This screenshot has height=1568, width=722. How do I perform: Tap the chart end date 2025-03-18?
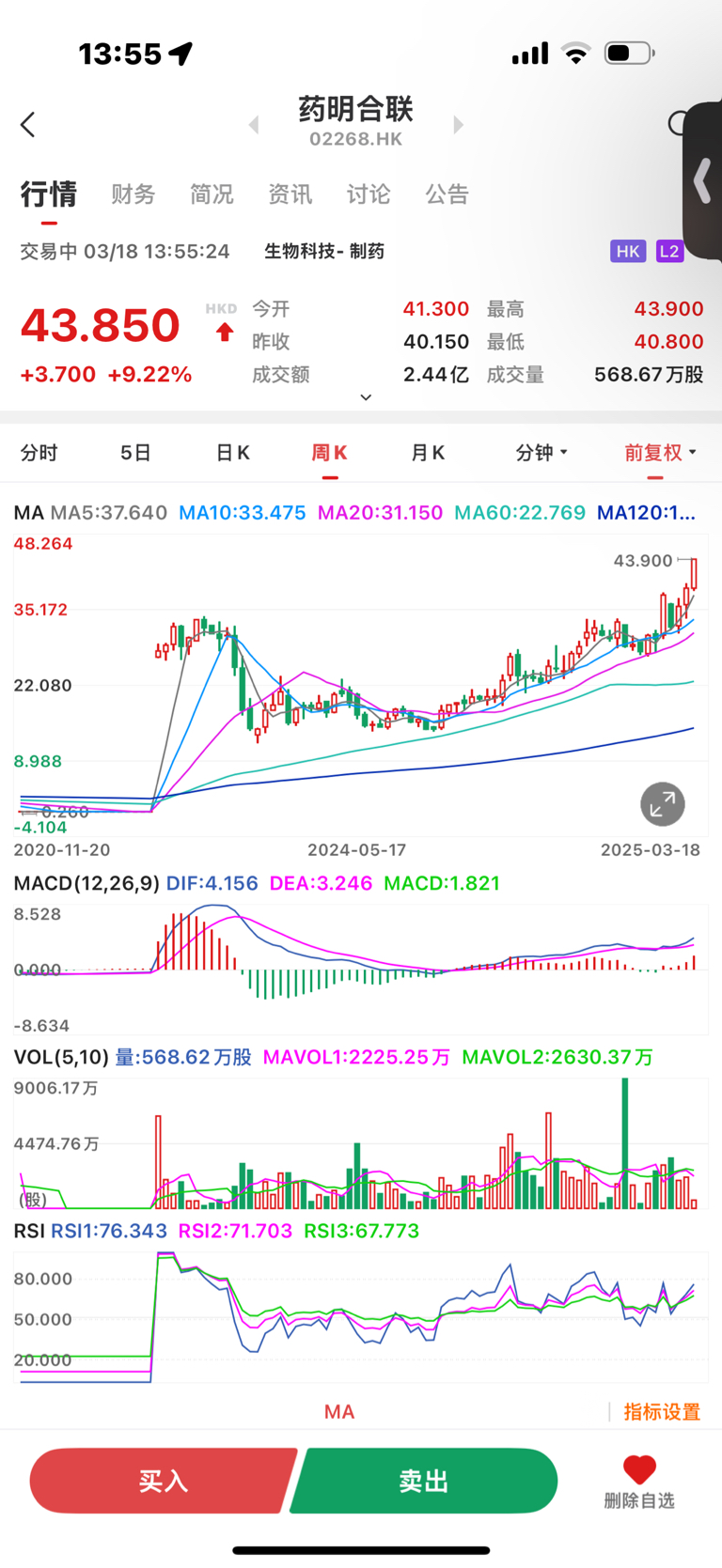point(651,849)
